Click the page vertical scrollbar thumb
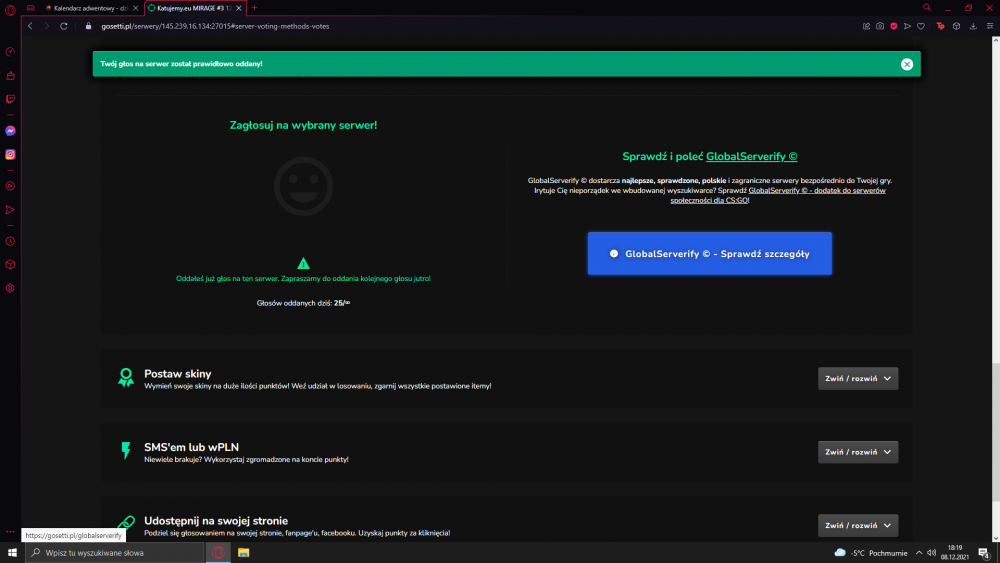The width and height of the screenshot is (1000, 563). (x=996, y=432)
